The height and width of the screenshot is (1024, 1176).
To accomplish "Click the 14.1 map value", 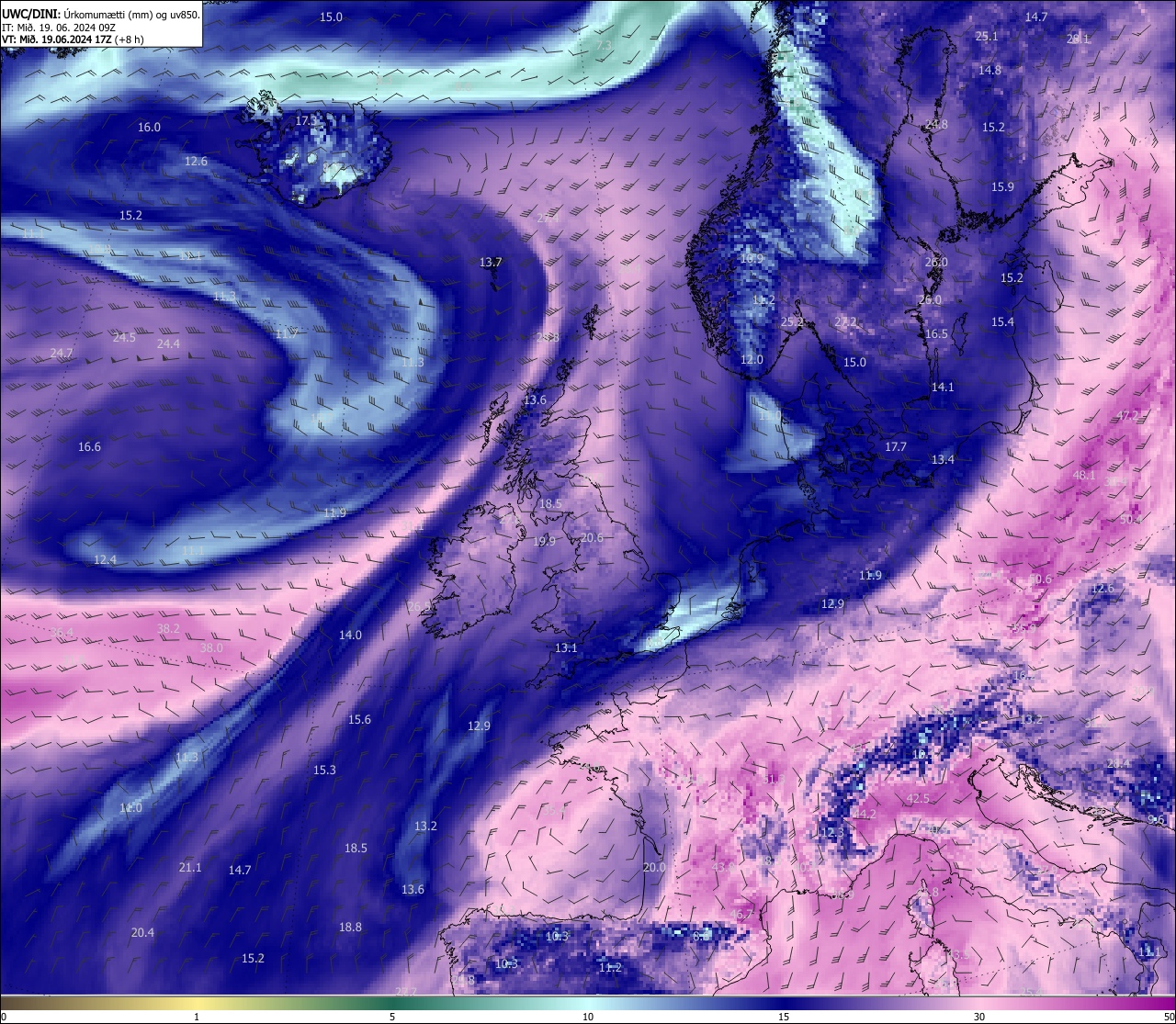I will pyautogui.click(x=943, y=388).
